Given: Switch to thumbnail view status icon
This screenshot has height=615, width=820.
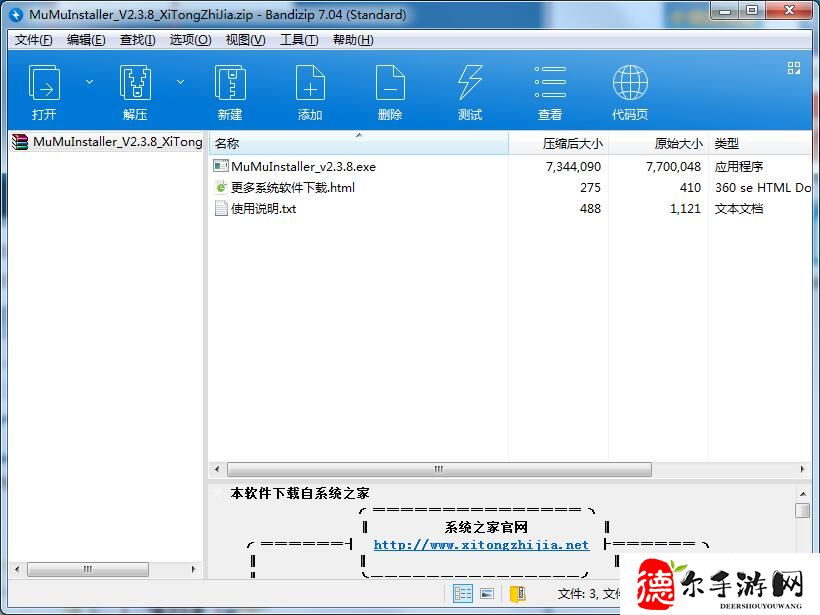Looking at the screenshot, I should [487, 594].
